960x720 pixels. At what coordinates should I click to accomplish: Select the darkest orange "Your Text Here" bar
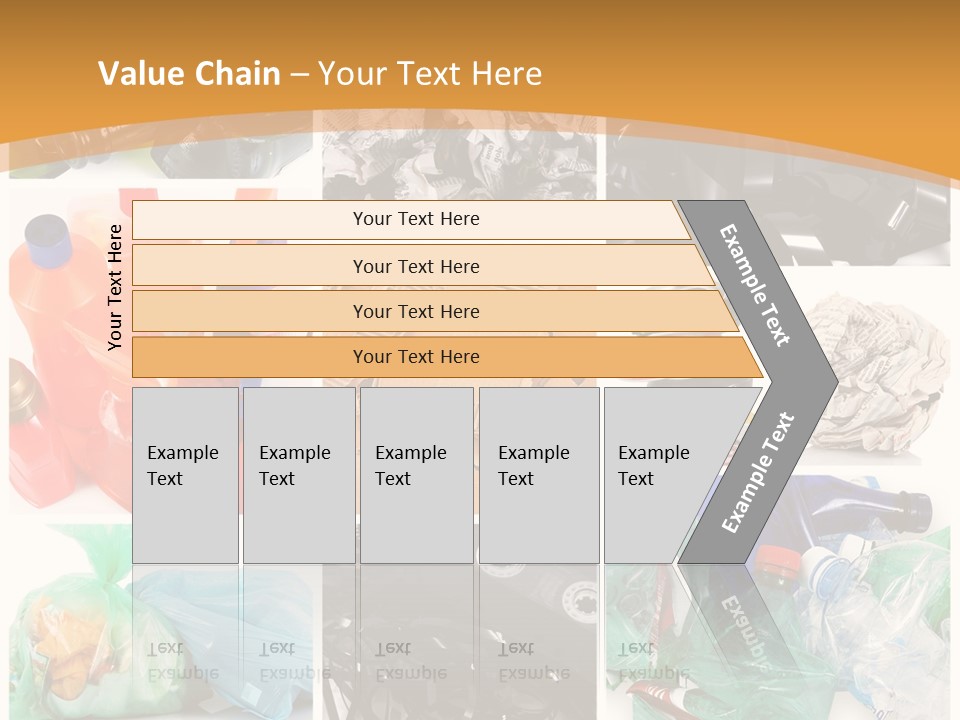point(415,357)
